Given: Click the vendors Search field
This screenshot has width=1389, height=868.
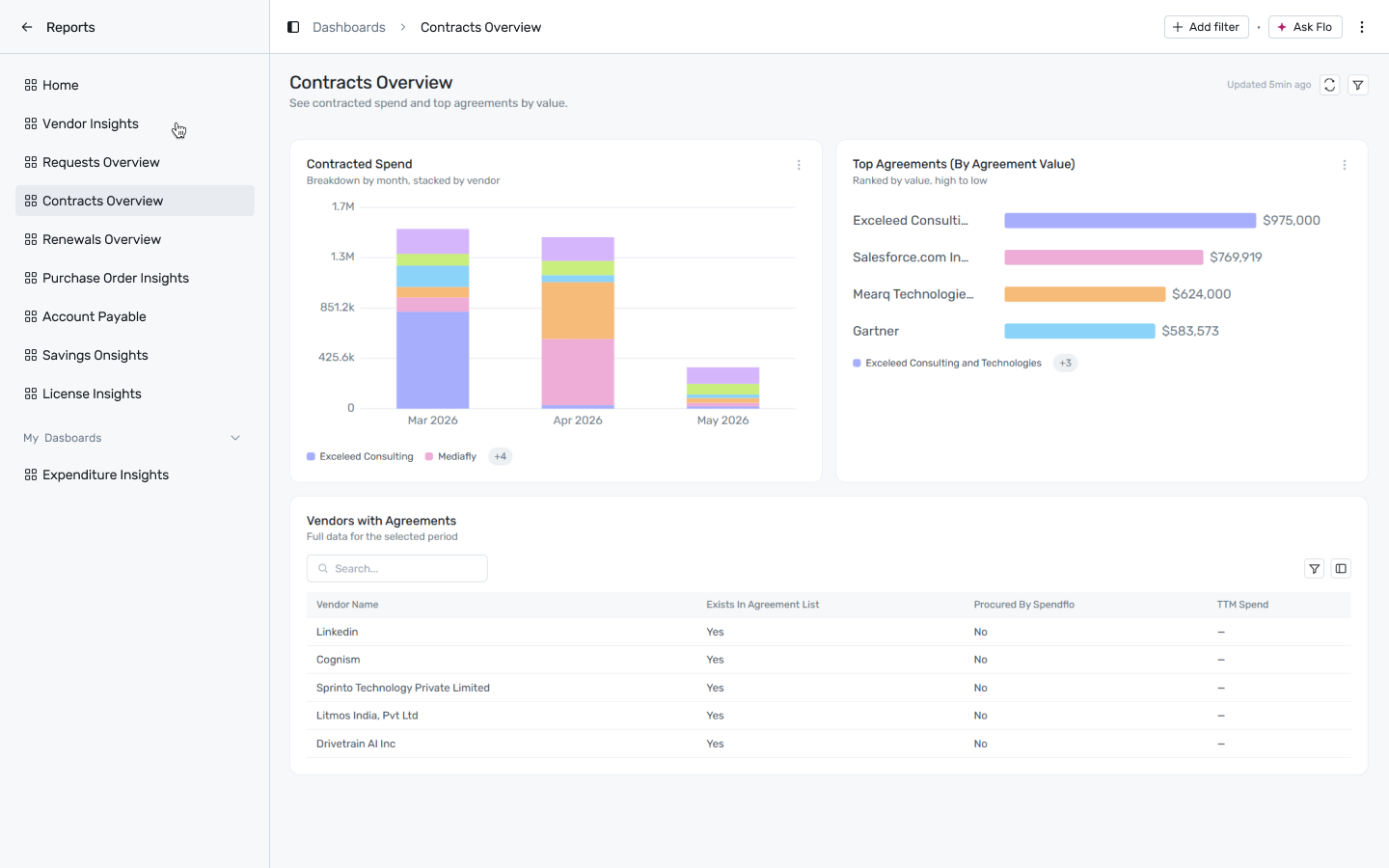Looking at the screenshot, I should (x=396, y=569).
